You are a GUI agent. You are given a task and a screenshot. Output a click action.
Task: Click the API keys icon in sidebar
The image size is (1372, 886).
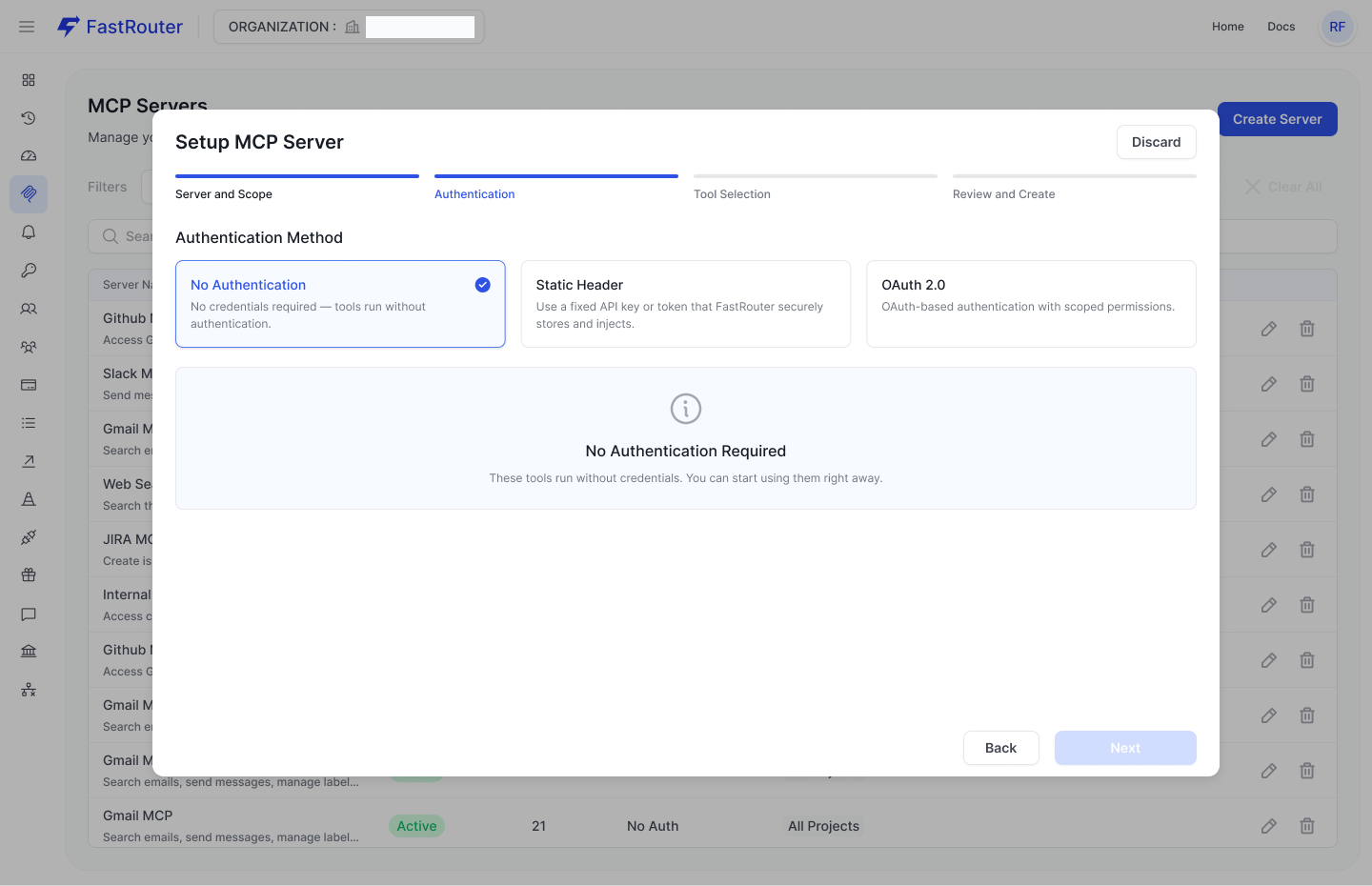coord(28,271)
